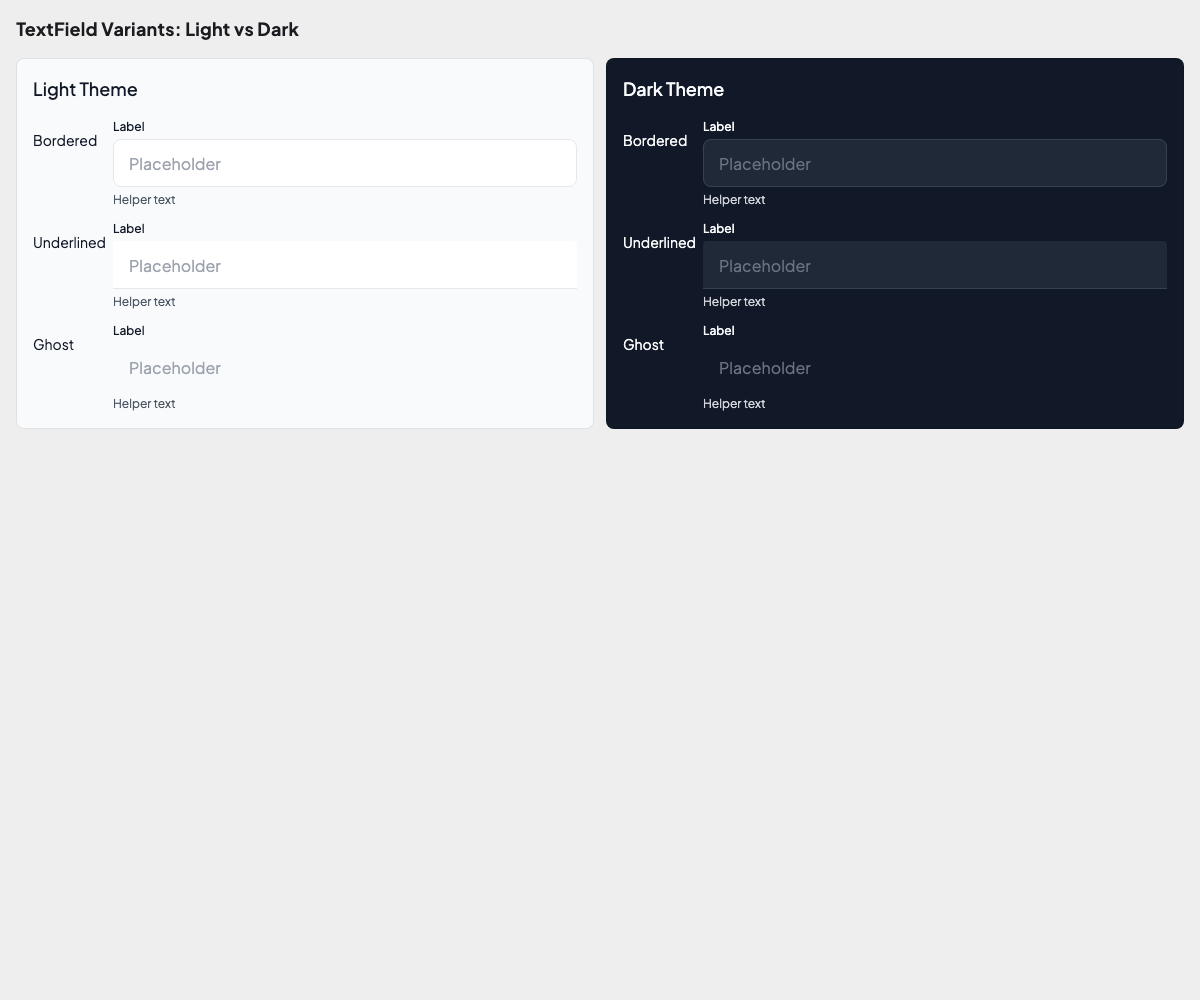Click the Dark Theme panel heading

(673, 89)
